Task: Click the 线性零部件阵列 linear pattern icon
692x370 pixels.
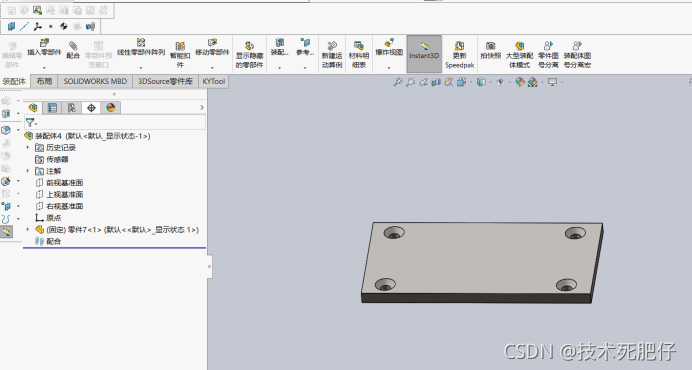Action: [141, 43]
